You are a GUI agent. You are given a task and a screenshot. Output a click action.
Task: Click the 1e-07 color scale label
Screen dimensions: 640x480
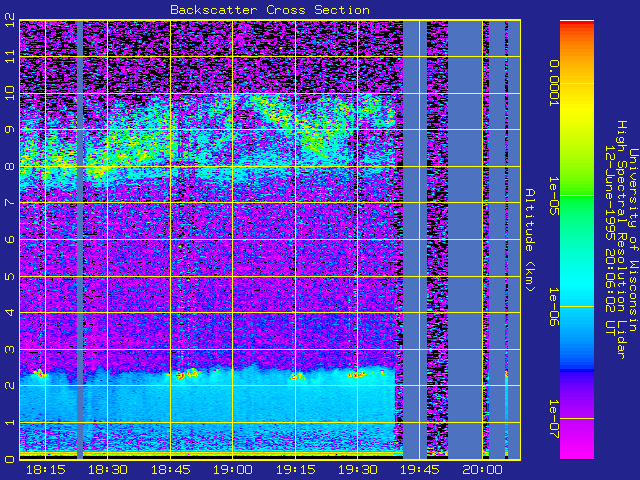click(554, 419)
